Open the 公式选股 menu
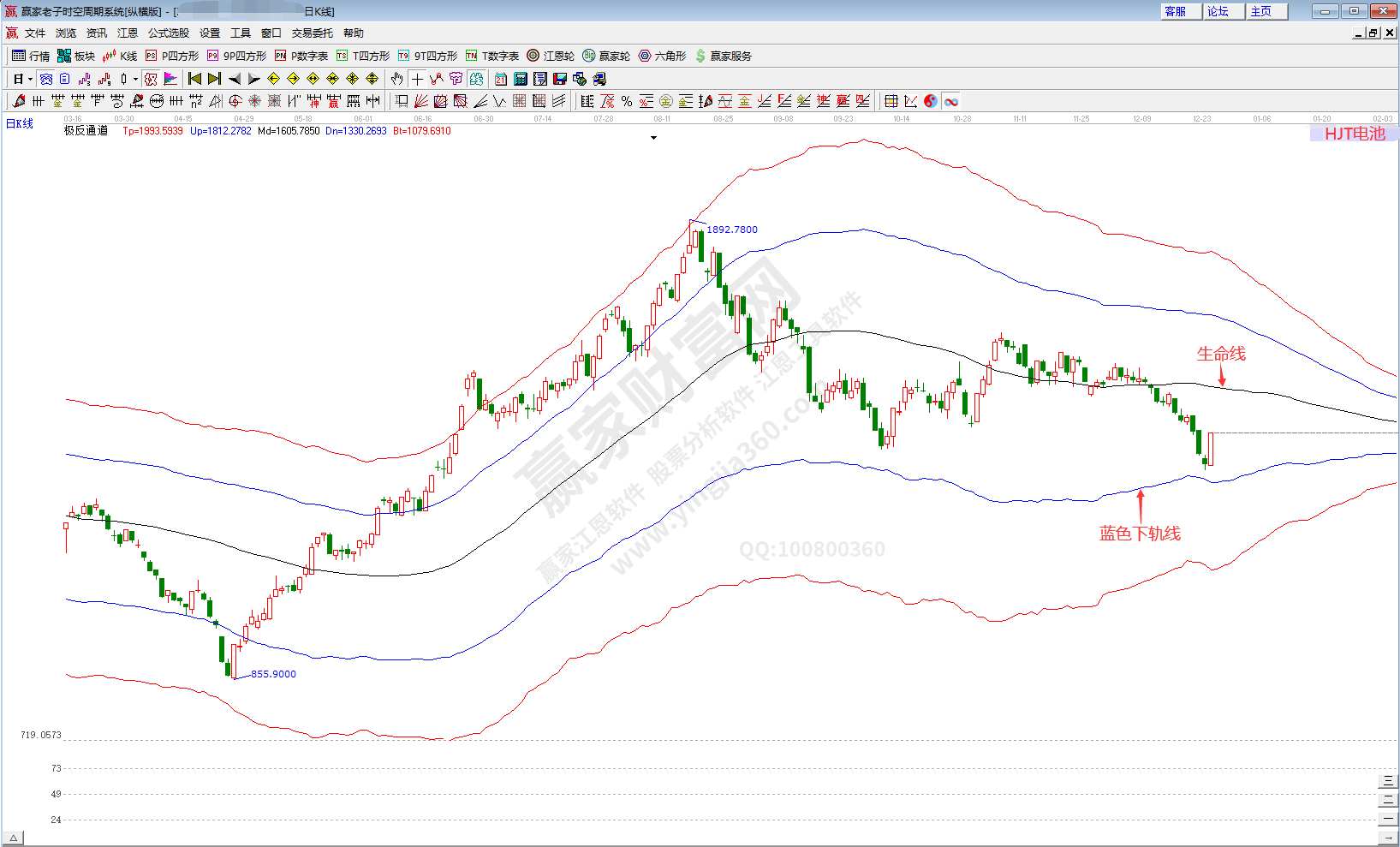 170,33
